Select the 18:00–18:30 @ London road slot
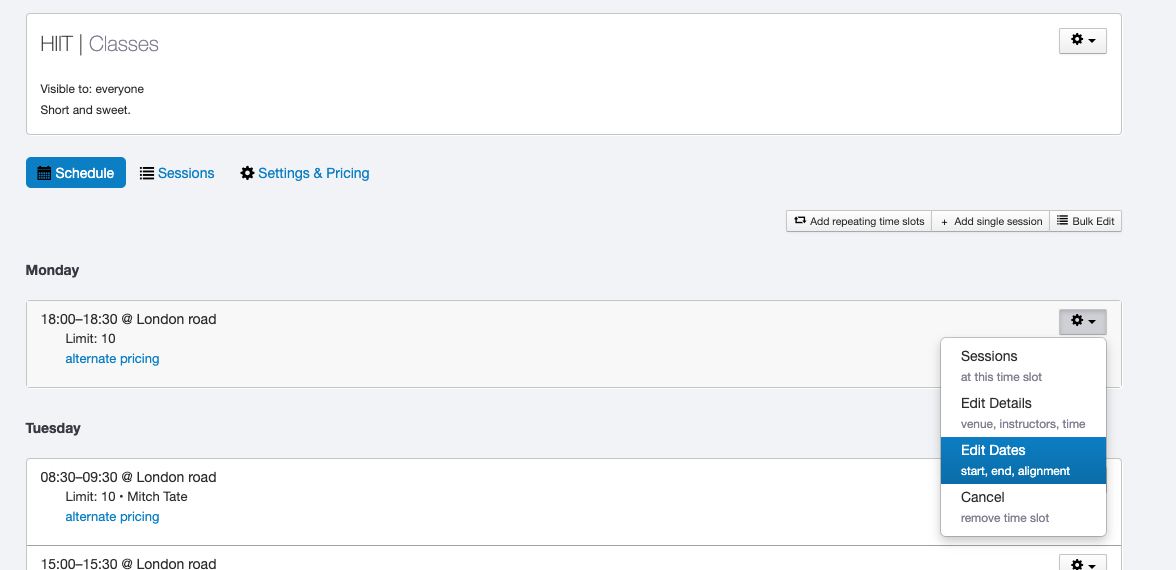 click(x=128, y=320)
